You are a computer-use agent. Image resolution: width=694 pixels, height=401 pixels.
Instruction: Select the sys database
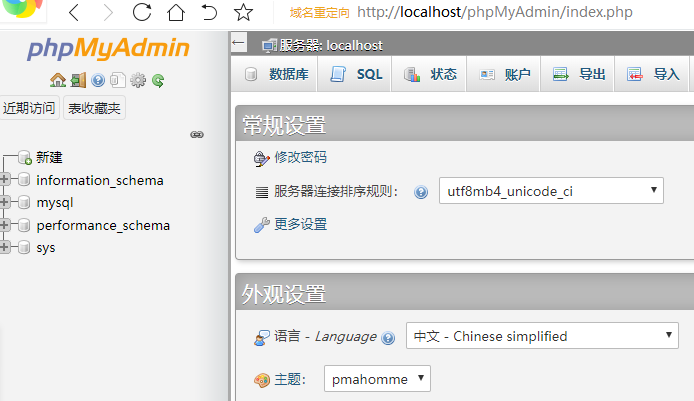click(x=46, y=248)
